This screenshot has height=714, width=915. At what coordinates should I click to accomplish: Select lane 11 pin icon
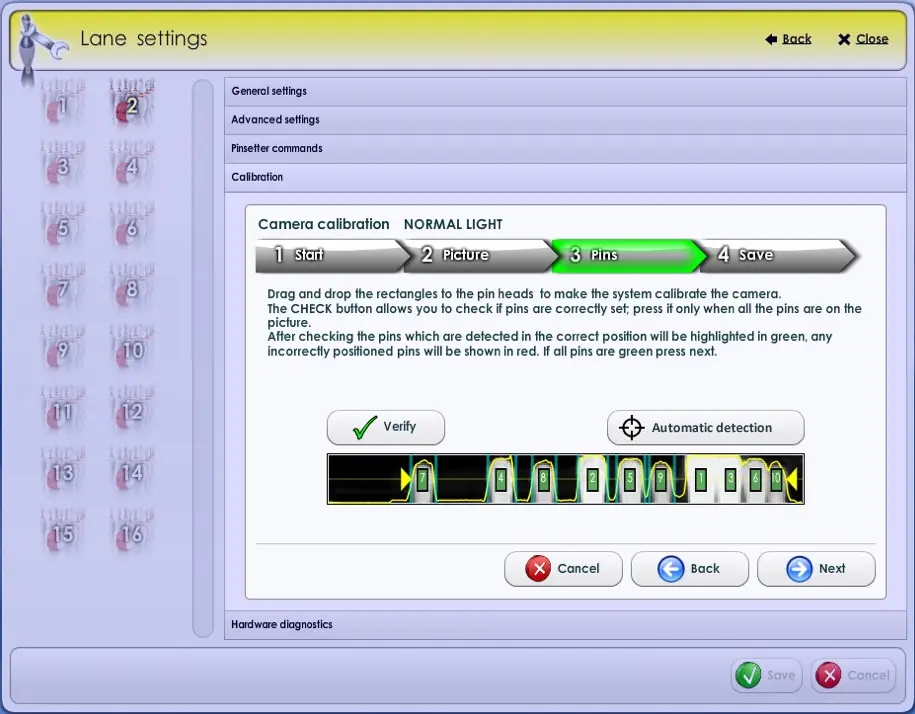point(62,410)
